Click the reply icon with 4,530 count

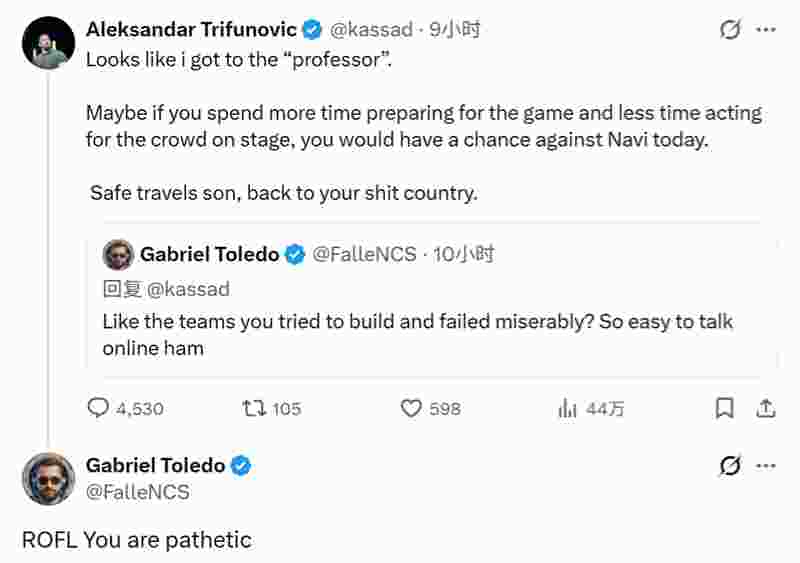point(99,408)
